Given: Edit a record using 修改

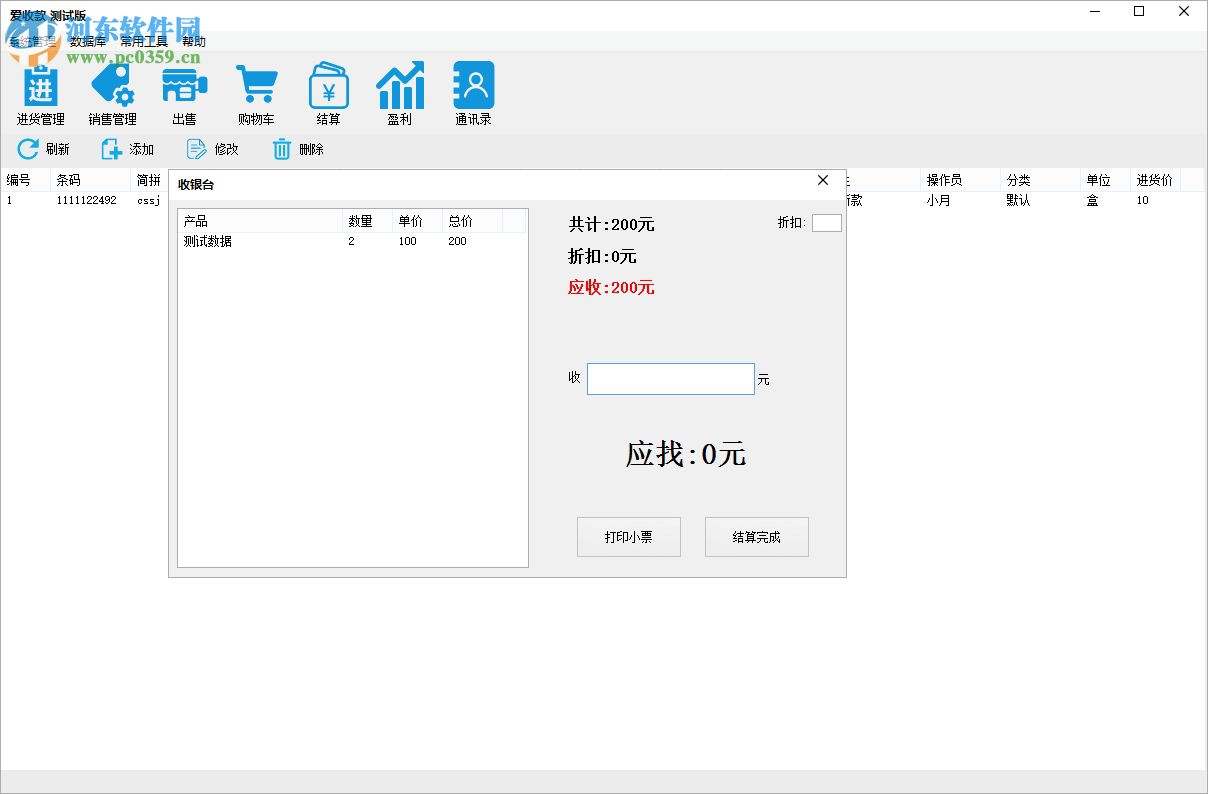Looking at the screenshot, I should (x=212, y=149).
